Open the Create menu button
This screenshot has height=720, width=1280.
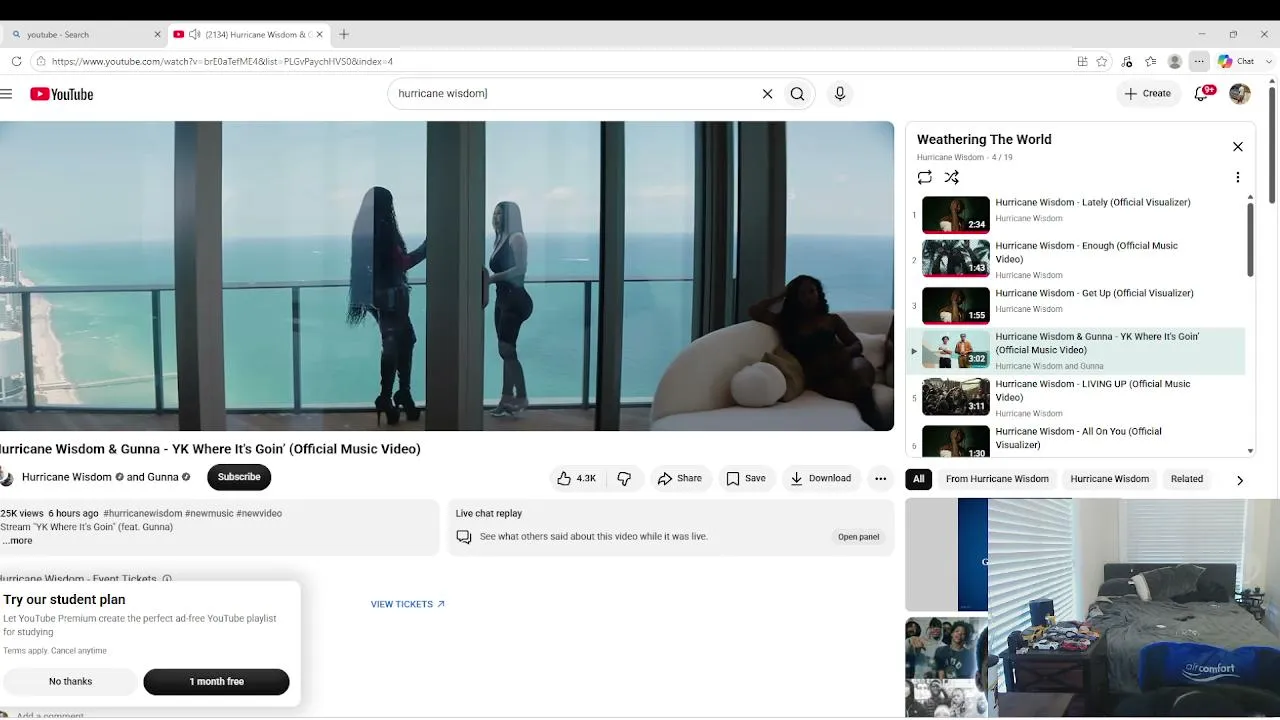(x=1147, y=94)
